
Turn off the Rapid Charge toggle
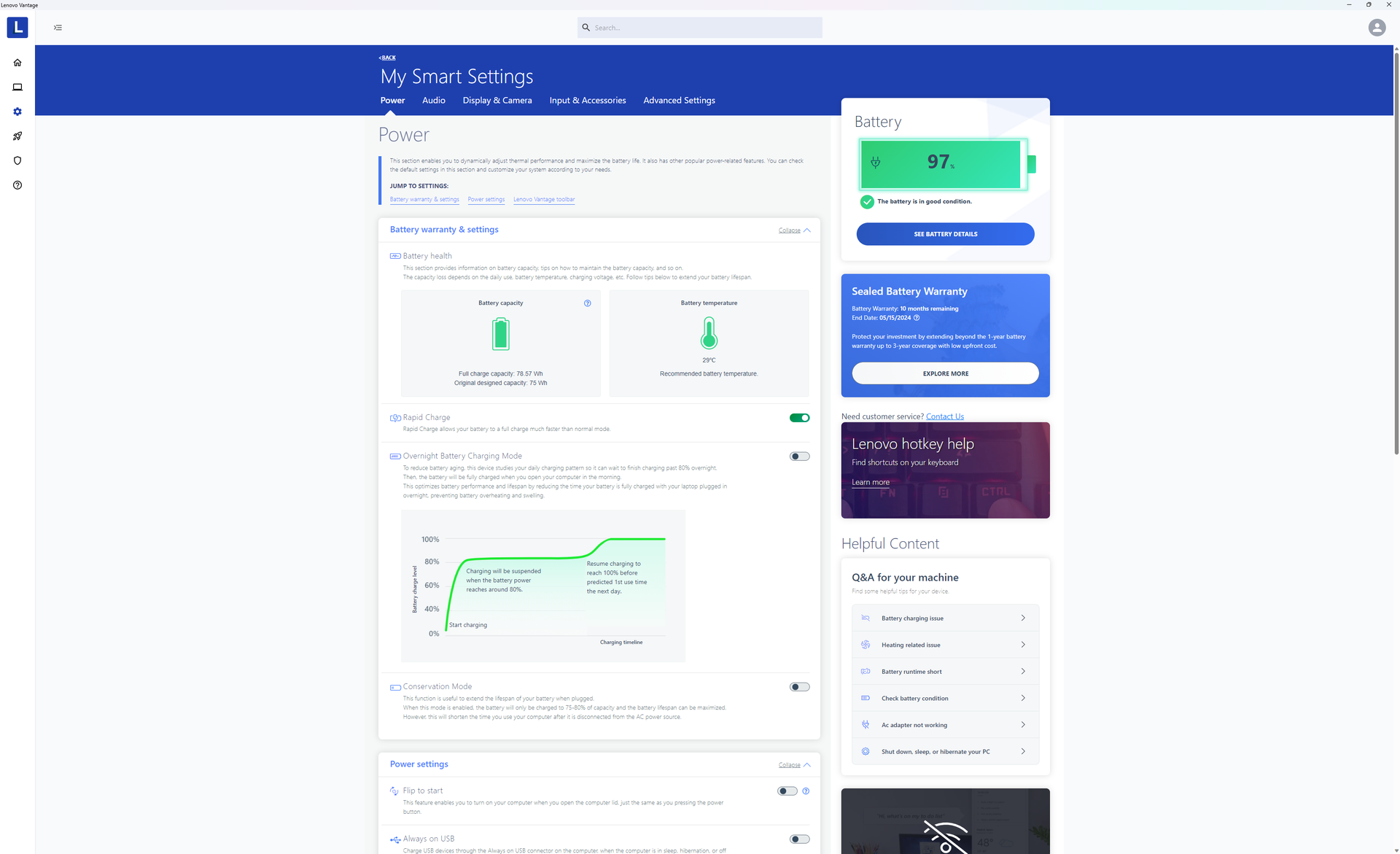click(x=799, y=418)
